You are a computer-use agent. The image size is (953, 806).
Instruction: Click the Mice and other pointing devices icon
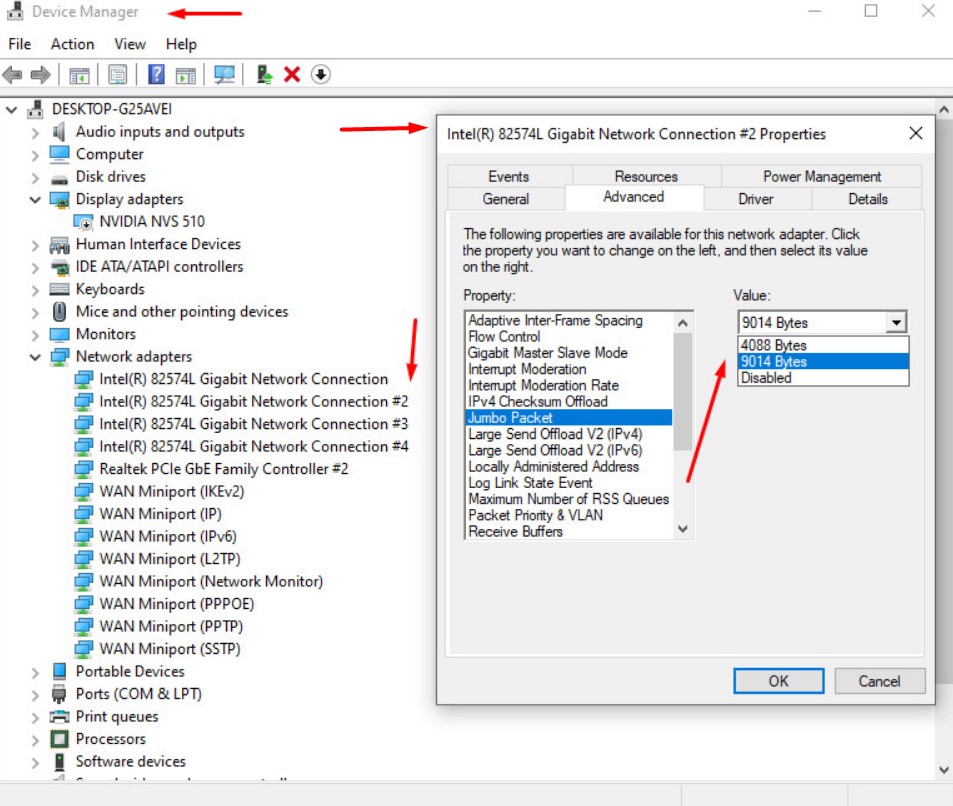[x=59, y=311]
